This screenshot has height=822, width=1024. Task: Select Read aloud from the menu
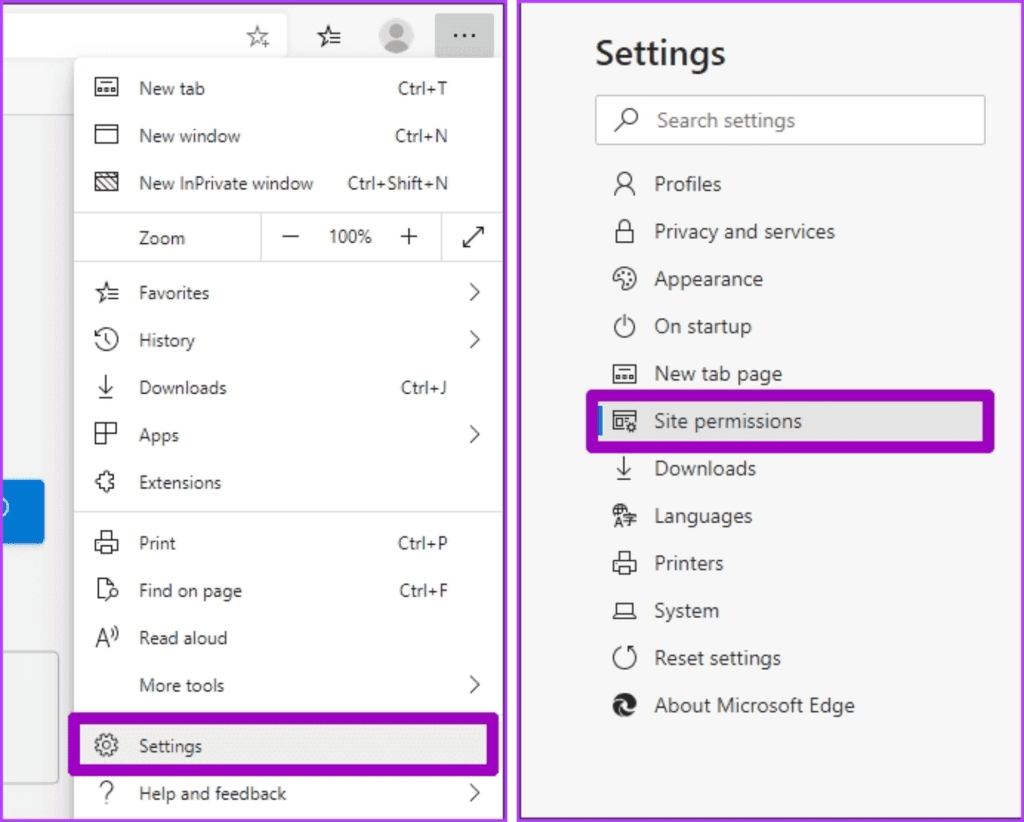tap(183, 638)
